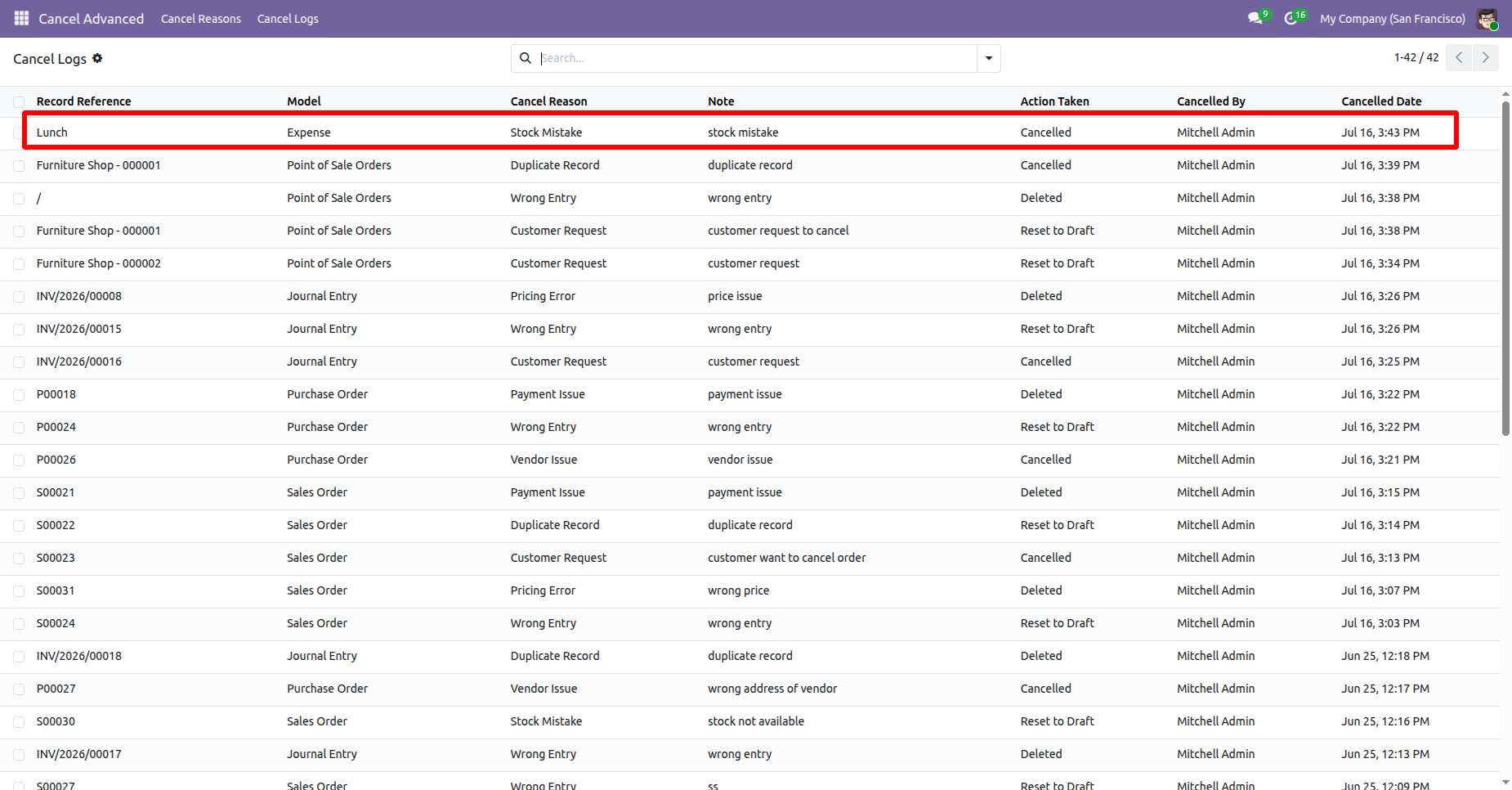
Task: Select the P00018 row checkbox
Action: [19, 394]
